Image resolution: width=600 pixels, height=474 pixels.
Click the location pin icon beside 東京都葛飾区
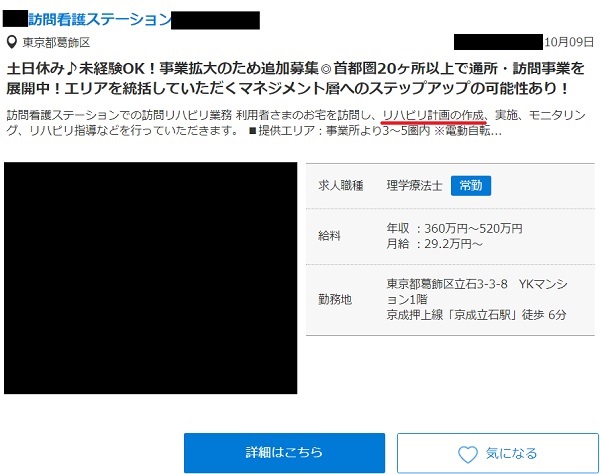pos(12,43)
